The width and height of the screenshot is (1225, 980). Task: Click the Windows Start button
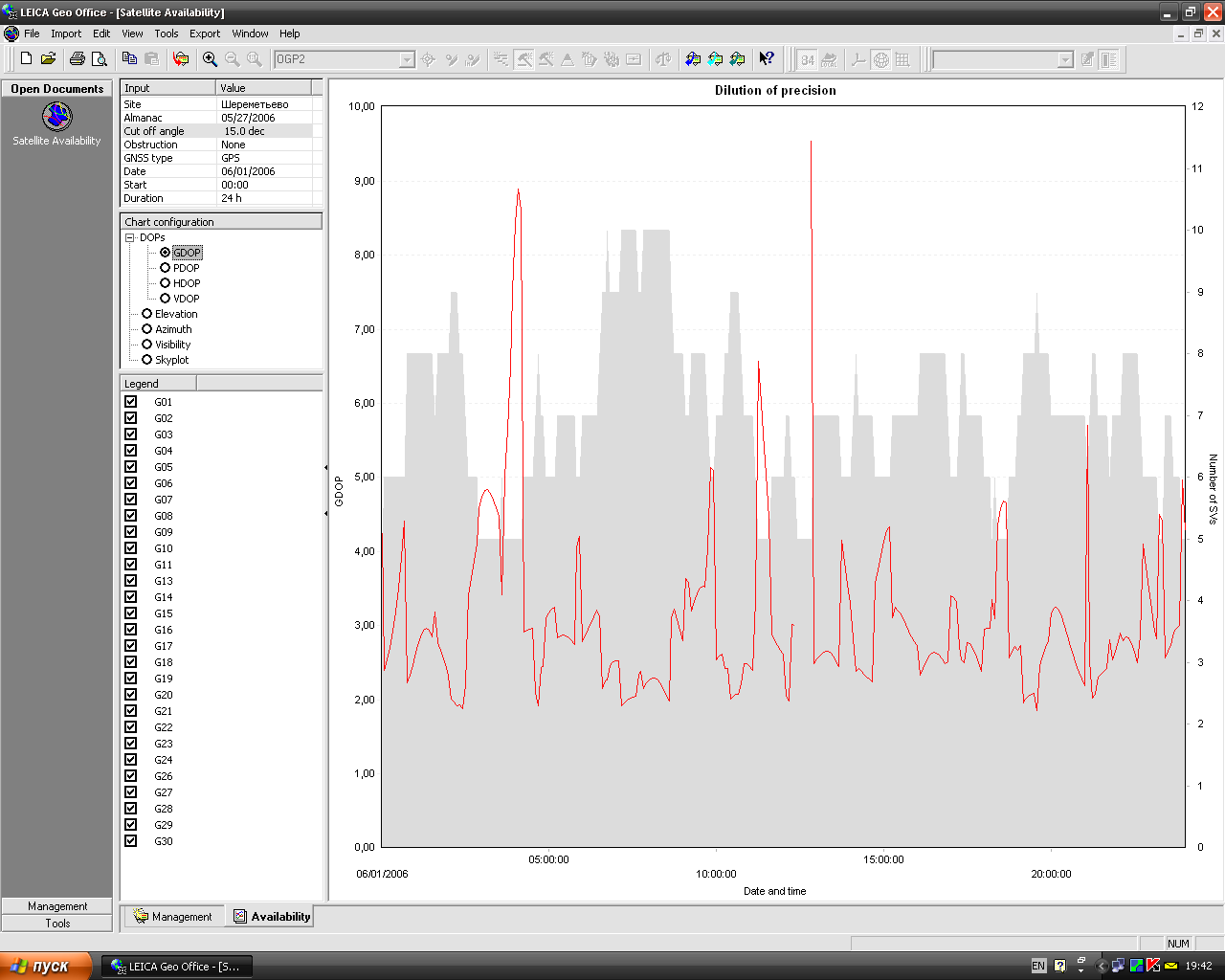click(x=46, y=966)
